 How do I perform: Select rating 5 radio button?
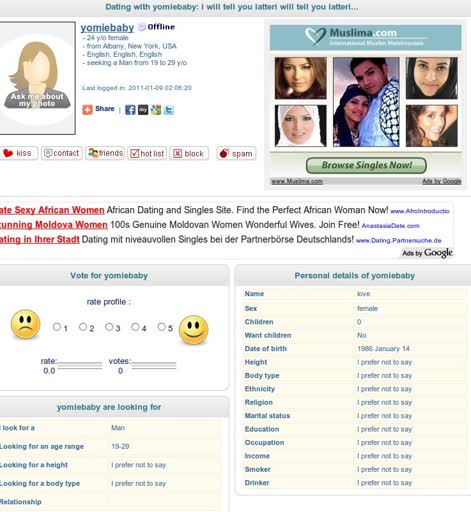pos(161,327)
